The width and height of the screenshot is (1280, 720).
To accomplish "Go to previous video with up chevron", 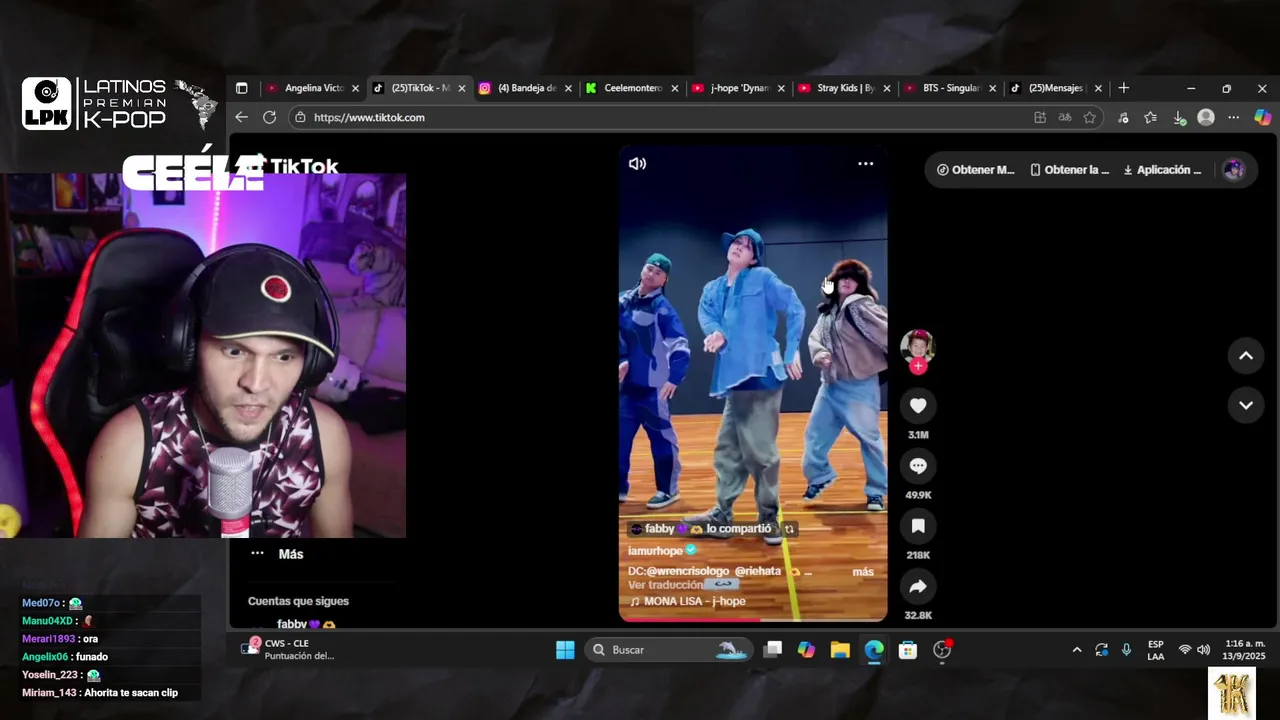I will (1246, 355).
